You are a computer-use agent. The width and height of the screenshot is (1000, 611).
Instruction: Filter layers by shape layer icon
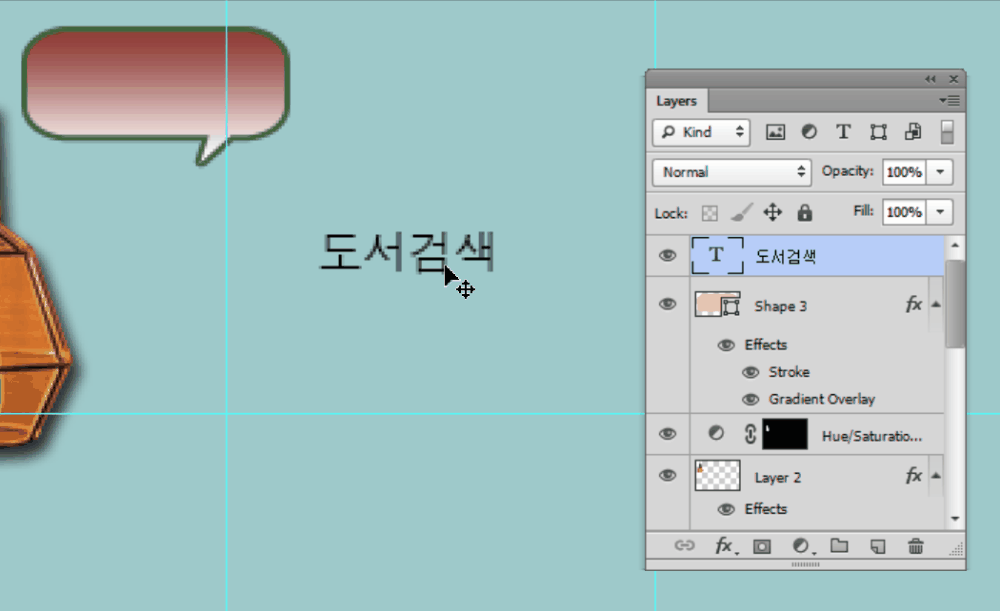tap(878, 132)
